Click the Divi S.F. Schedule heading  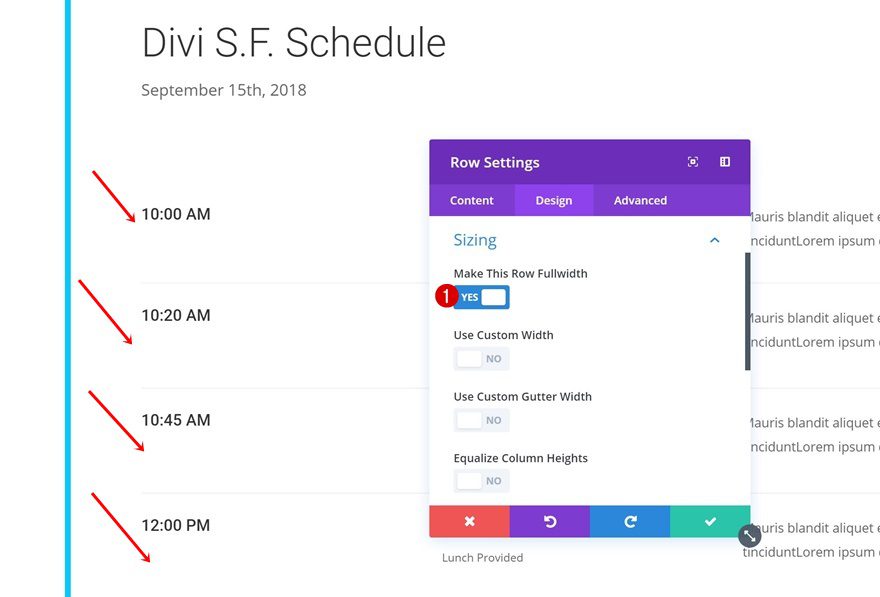[294, 43]
